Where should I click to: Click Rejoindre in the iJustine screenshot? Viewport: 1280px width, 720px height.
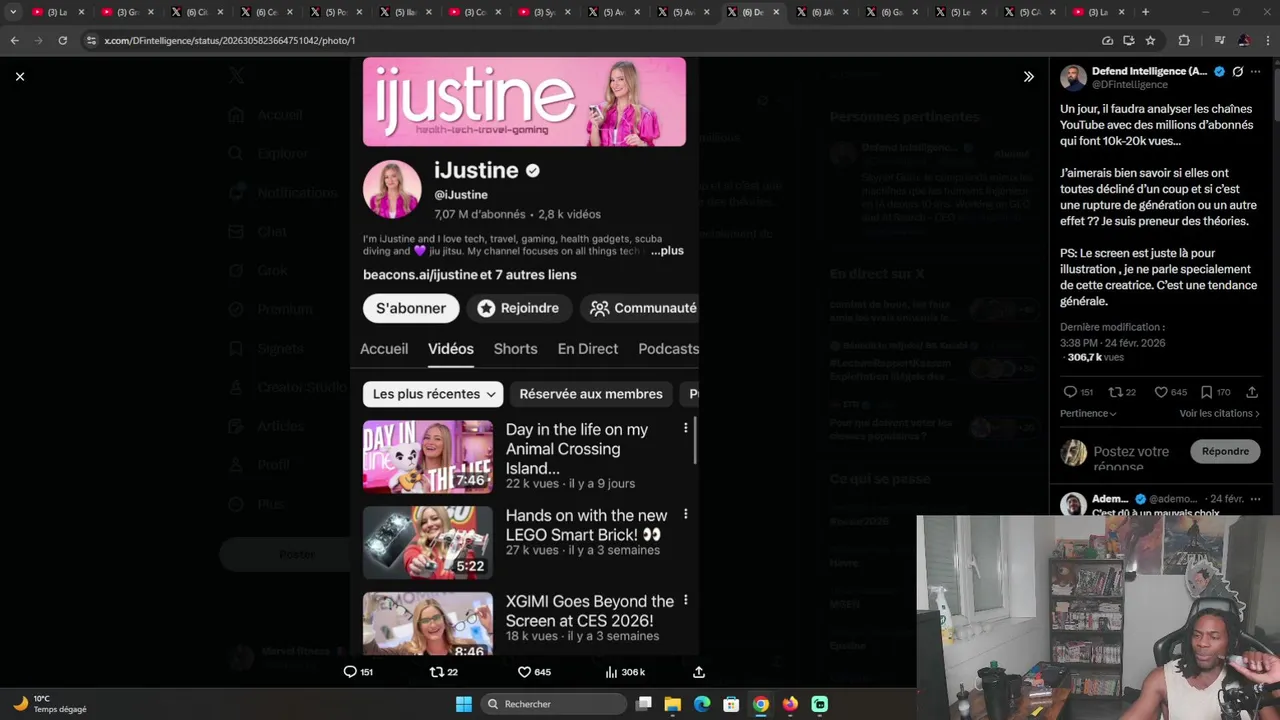coord(518,308)
